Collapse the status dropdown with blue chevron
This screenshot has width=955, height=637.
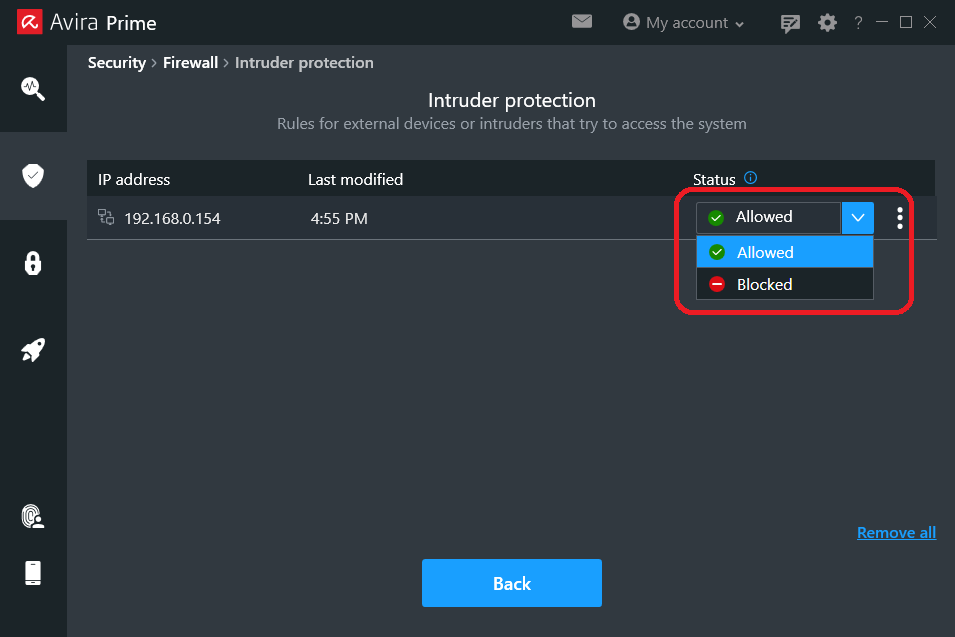[x=858, y=218]
